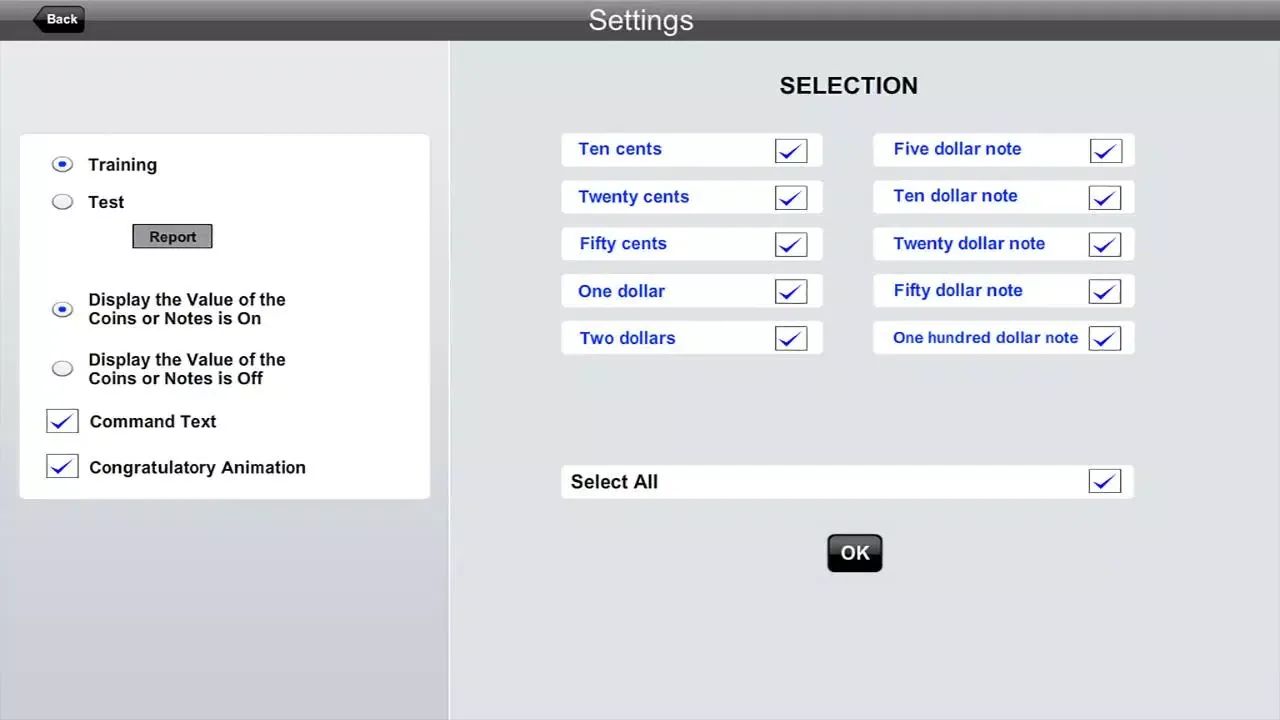Uncheck the Ten cents checkbox
This screenshot has height=720, width=1280.
click(x=790, y=150)
